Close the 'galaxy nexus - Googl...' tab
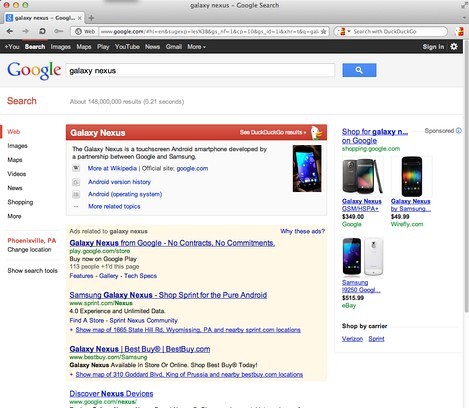Screen dimensions: 469x408 80,18
